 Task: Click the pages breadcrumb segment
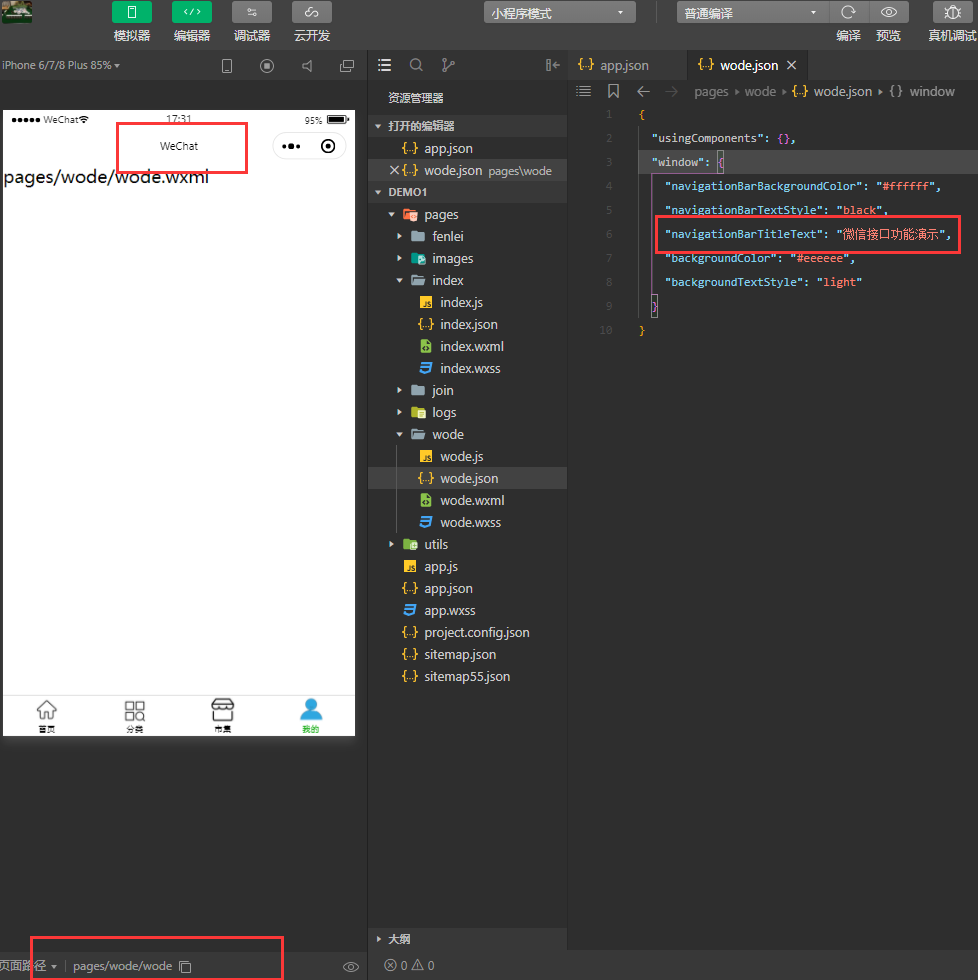[x=711, y=92]
